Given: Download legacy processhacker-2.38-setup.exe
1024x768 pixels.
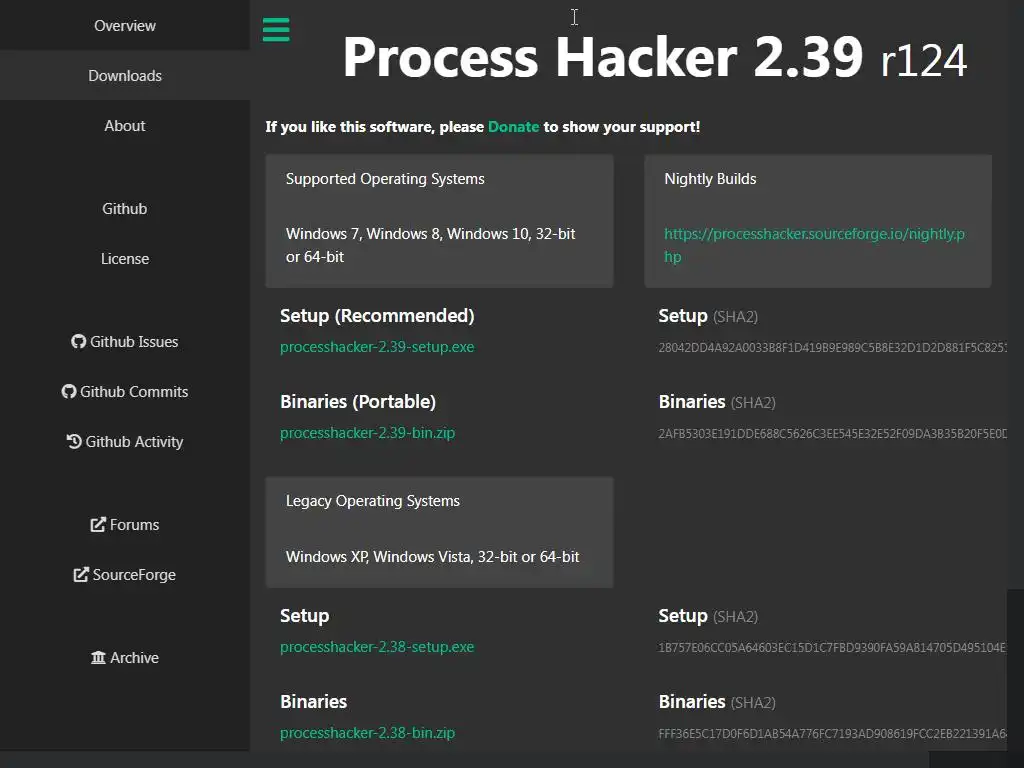Looking at the screenshot, I should pos(377,647).
